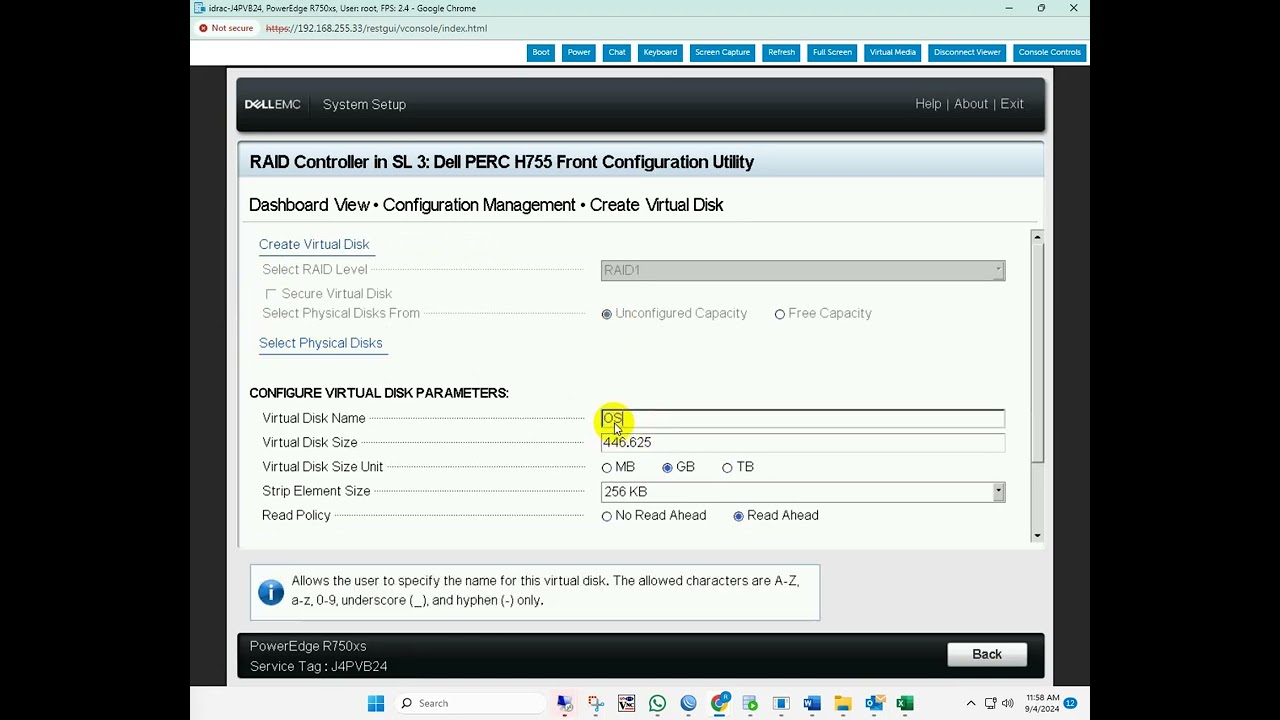Screen dimensions: 1280x720
Task: Open the Windows Start menu
Action: tap(376, 703)
